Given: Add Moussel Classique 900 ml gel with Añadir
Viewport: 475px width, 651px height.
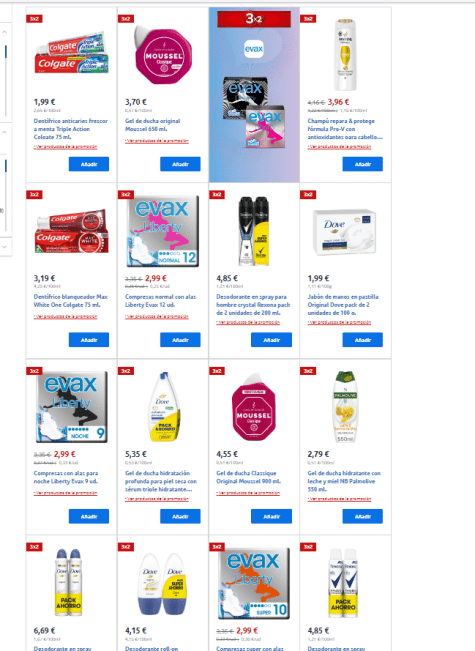Looking at the screenshot, I should click(271, 516).
